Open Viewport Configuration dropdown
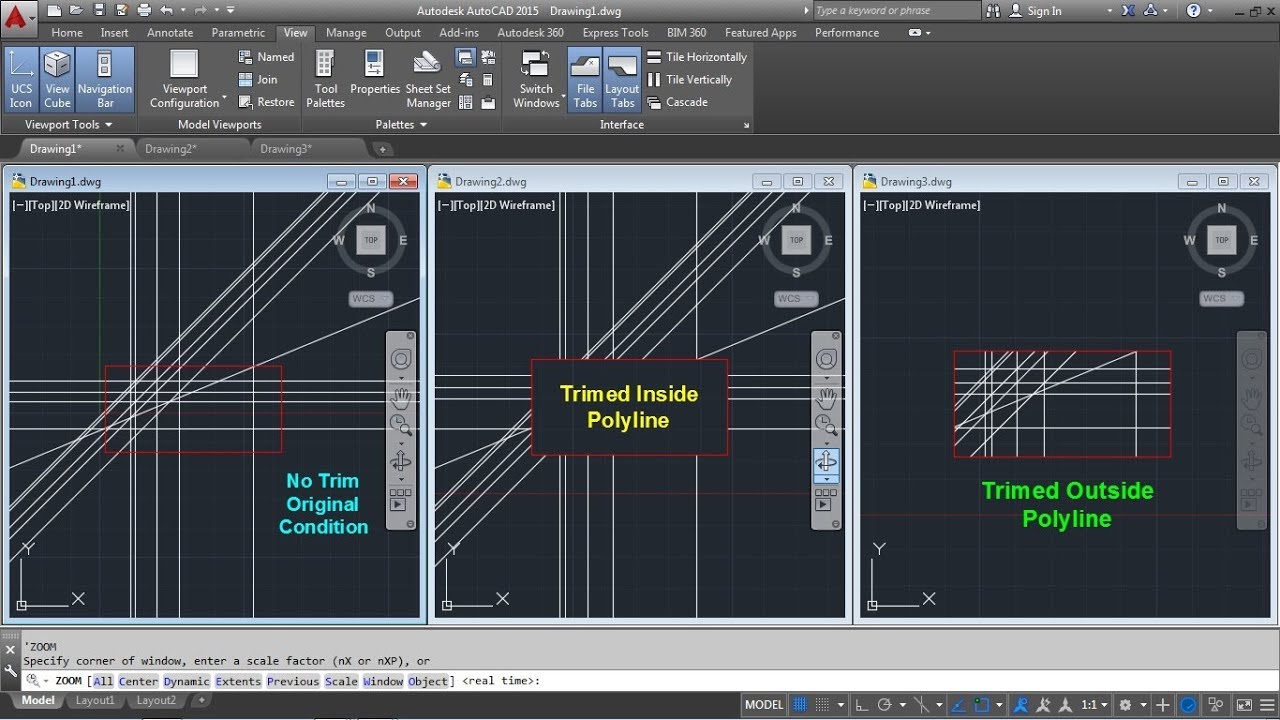Image resolution: width=1280 pixels, height=720 pixels. [185, 79]
